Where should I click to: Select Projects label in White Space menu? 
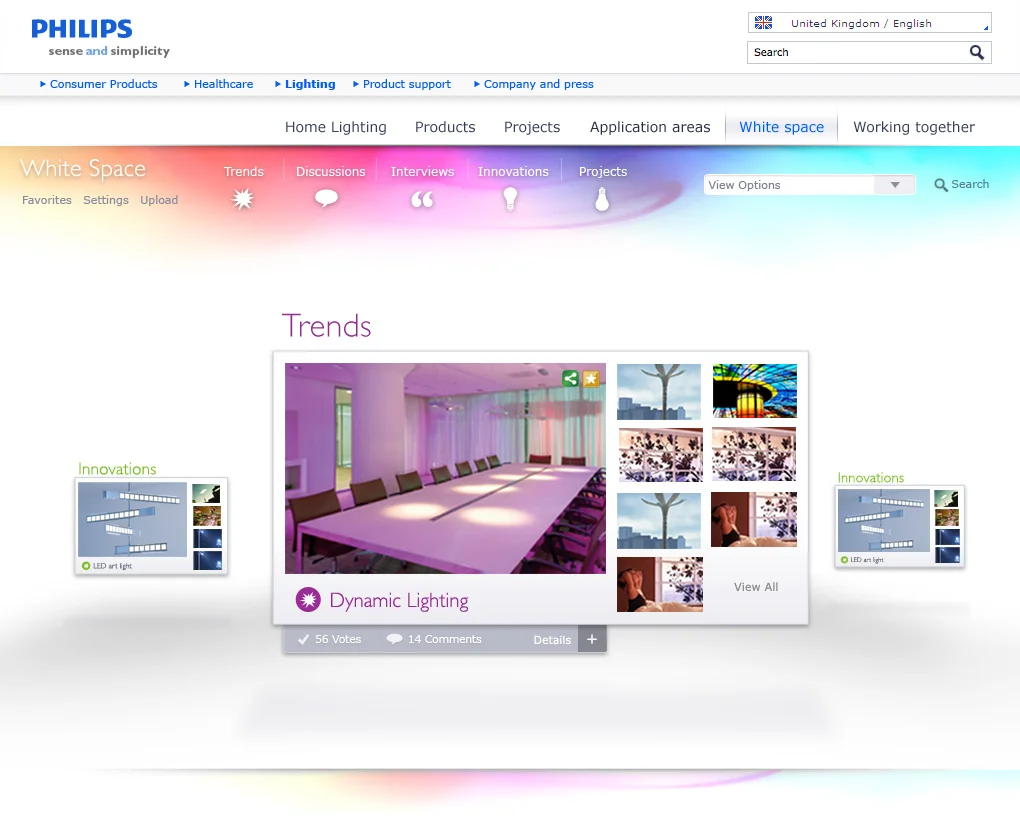tap(603, 171)
